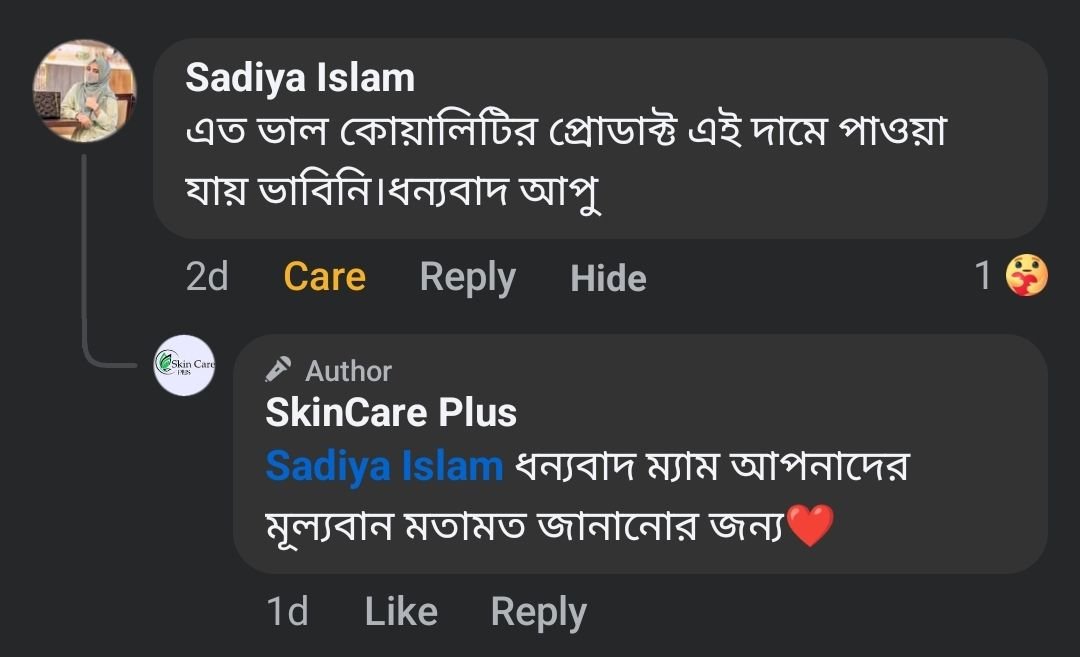
Task: Click the Author pencil badge icon
Action: [x=279, y=370]
